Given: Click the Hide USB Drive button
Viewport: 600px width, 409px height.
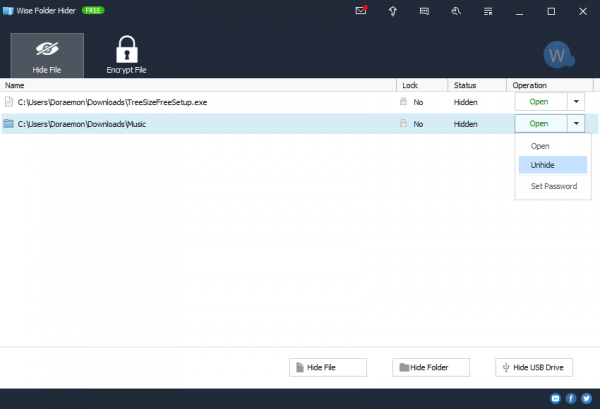Looking at the screenshot, I should [534, 367].
